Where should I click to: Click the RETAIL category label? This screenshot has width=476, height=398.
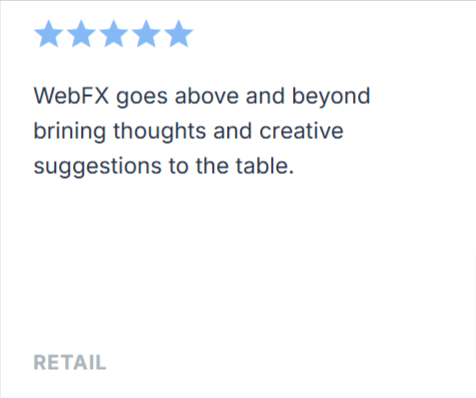(x=70, y=362)
